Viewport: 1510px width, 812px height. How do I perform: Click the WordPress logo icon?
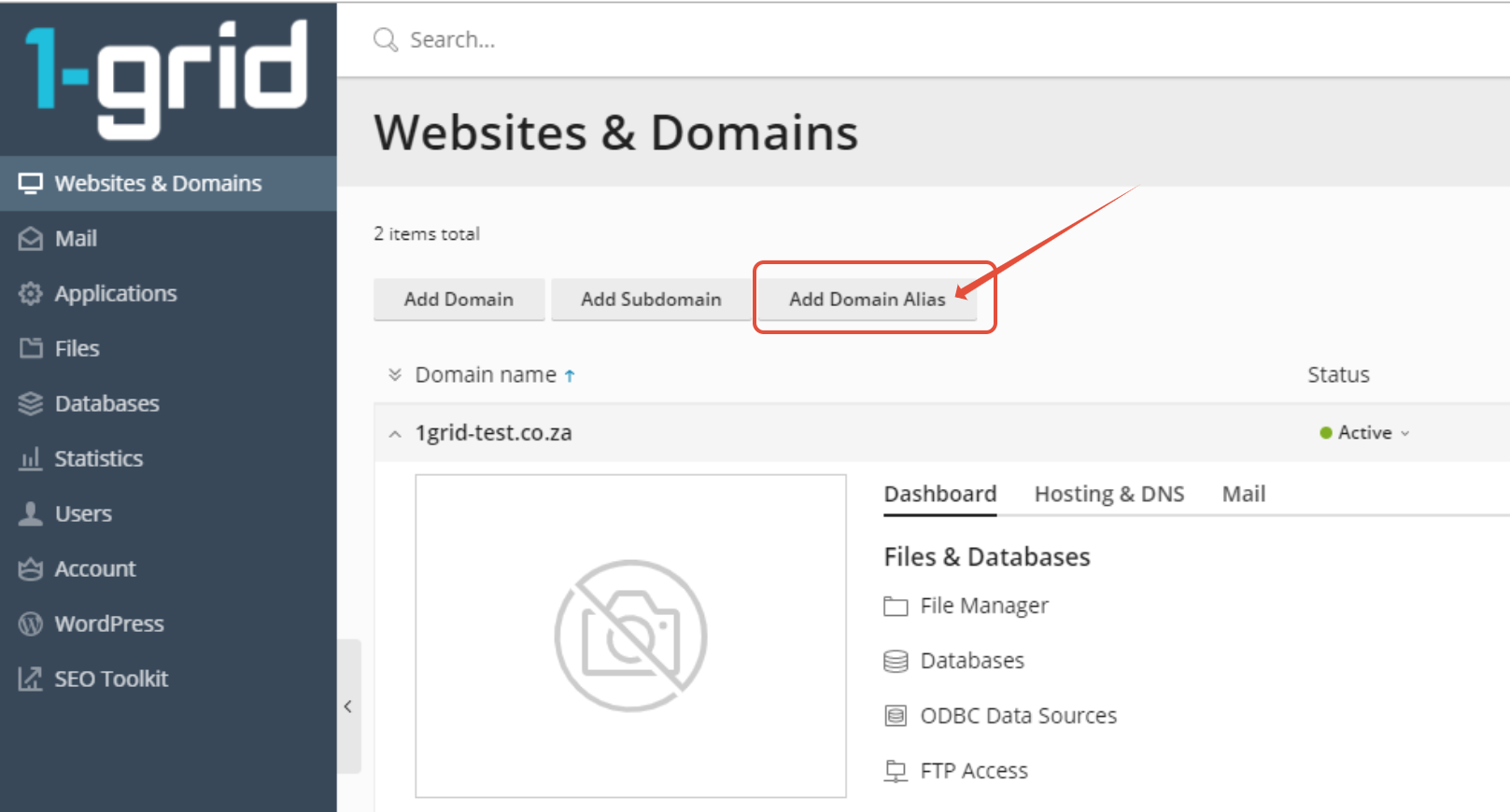tap(31, 623)
